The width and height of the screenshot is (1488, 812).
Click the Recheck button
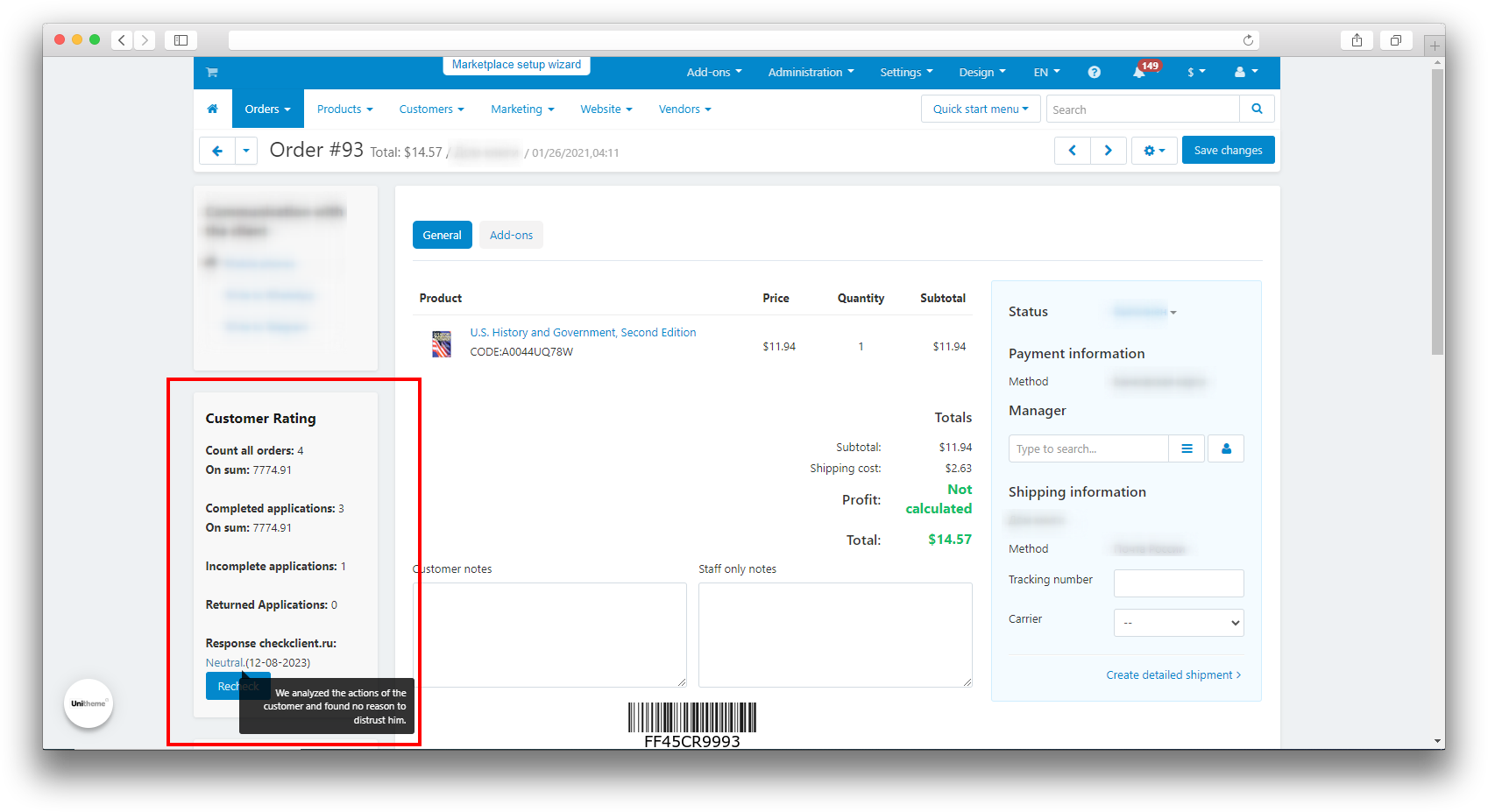(x=238, y=686)
